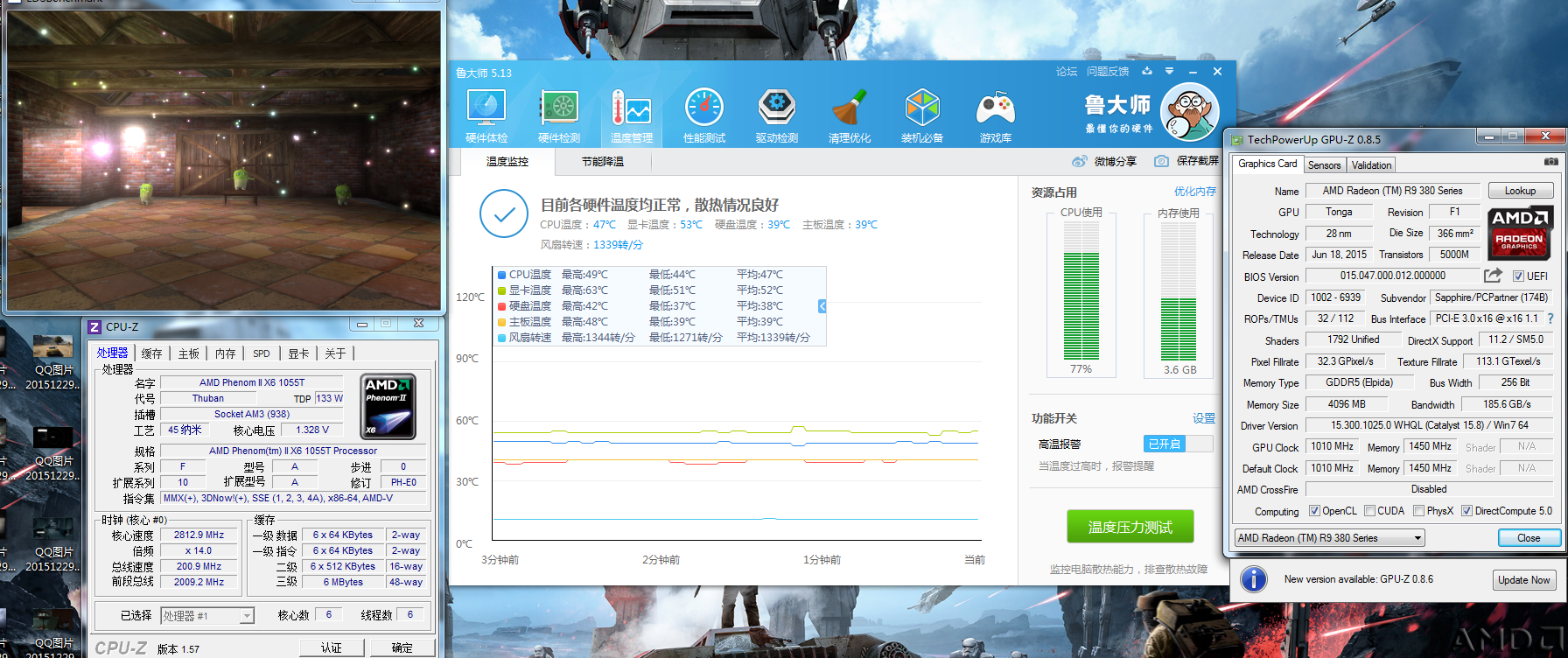Toggle 高温报警 high temperature alarm switch
Screen dimensions: 1568x658
1178,444
